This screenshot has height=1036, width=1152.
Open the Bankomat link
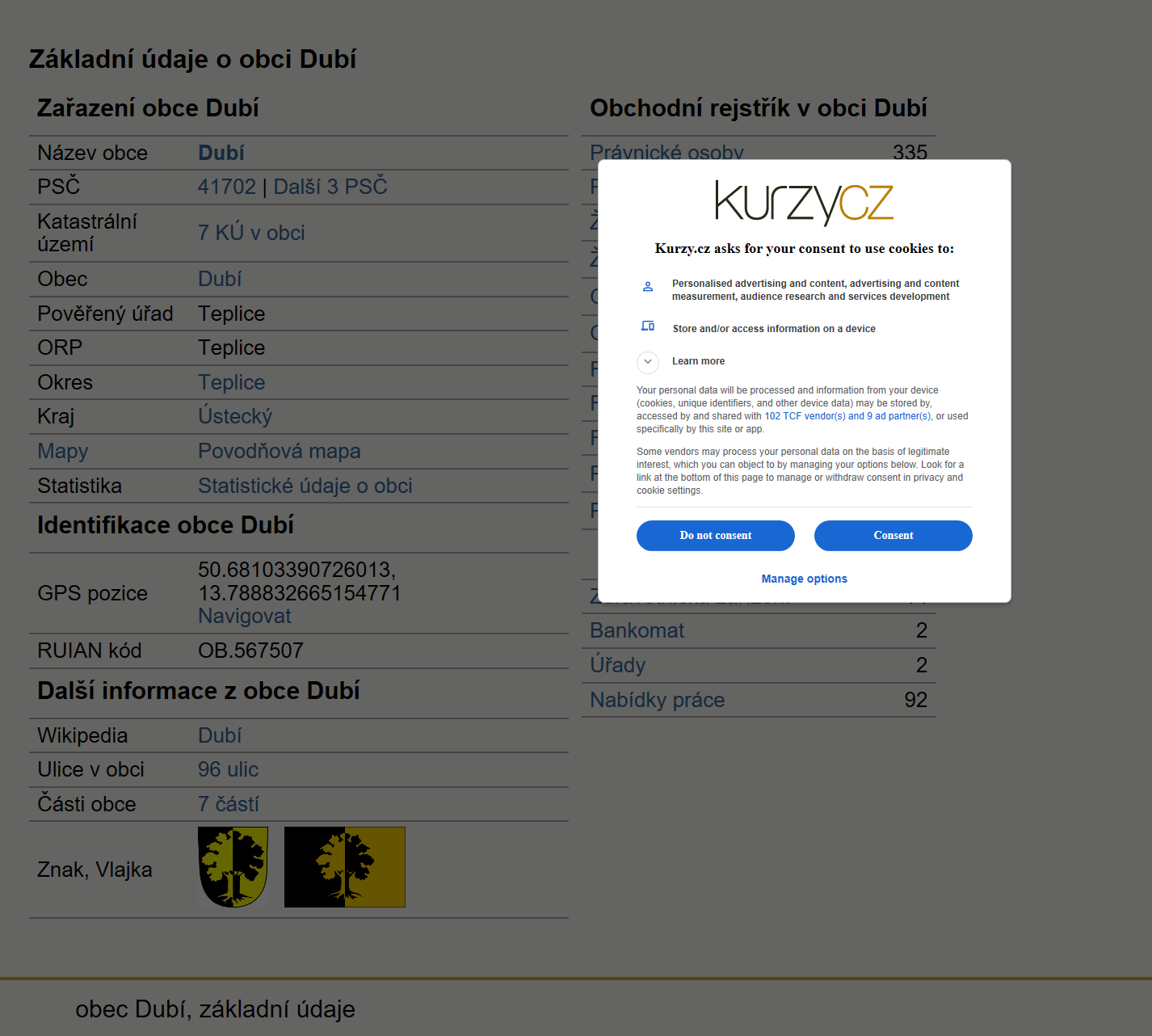coord(637,630)
